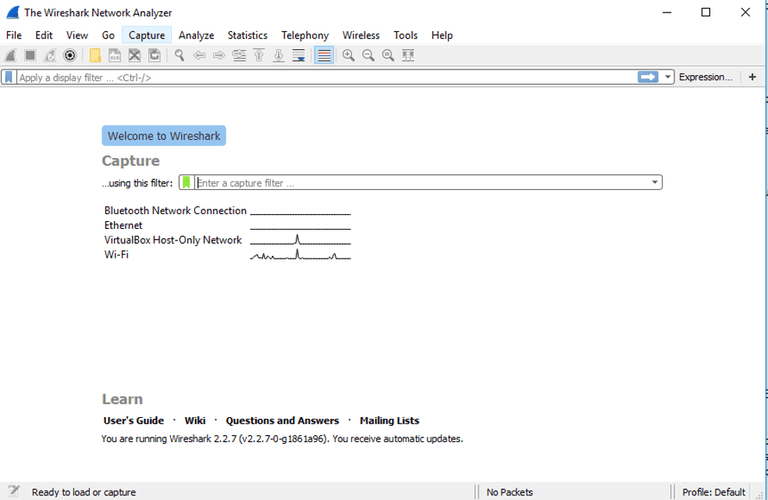Open the Go menu
Screen dimensions: 768x500
point(108,35)
